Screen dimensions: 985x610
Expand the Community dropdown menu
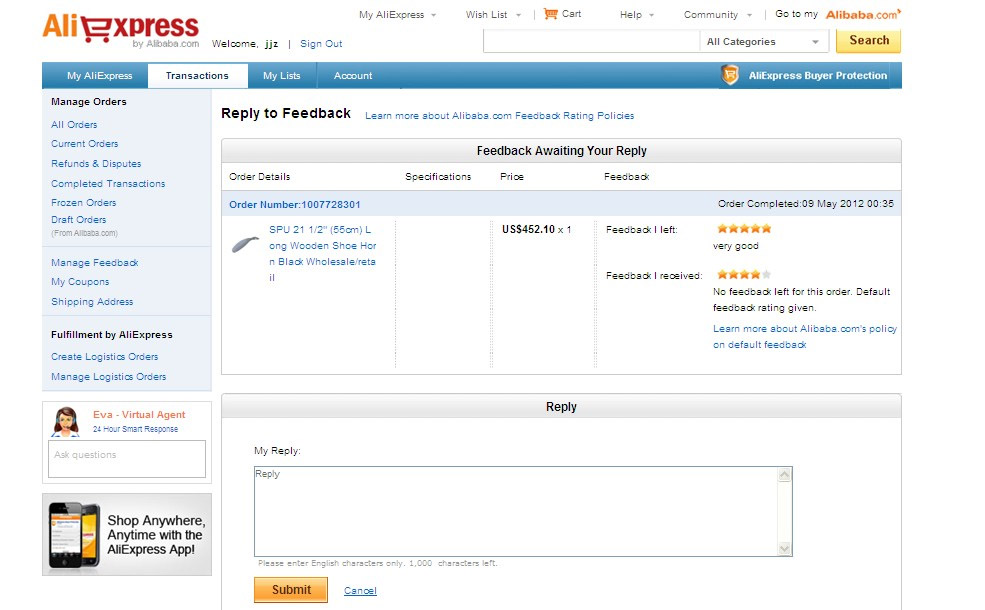tap(717, 15)
